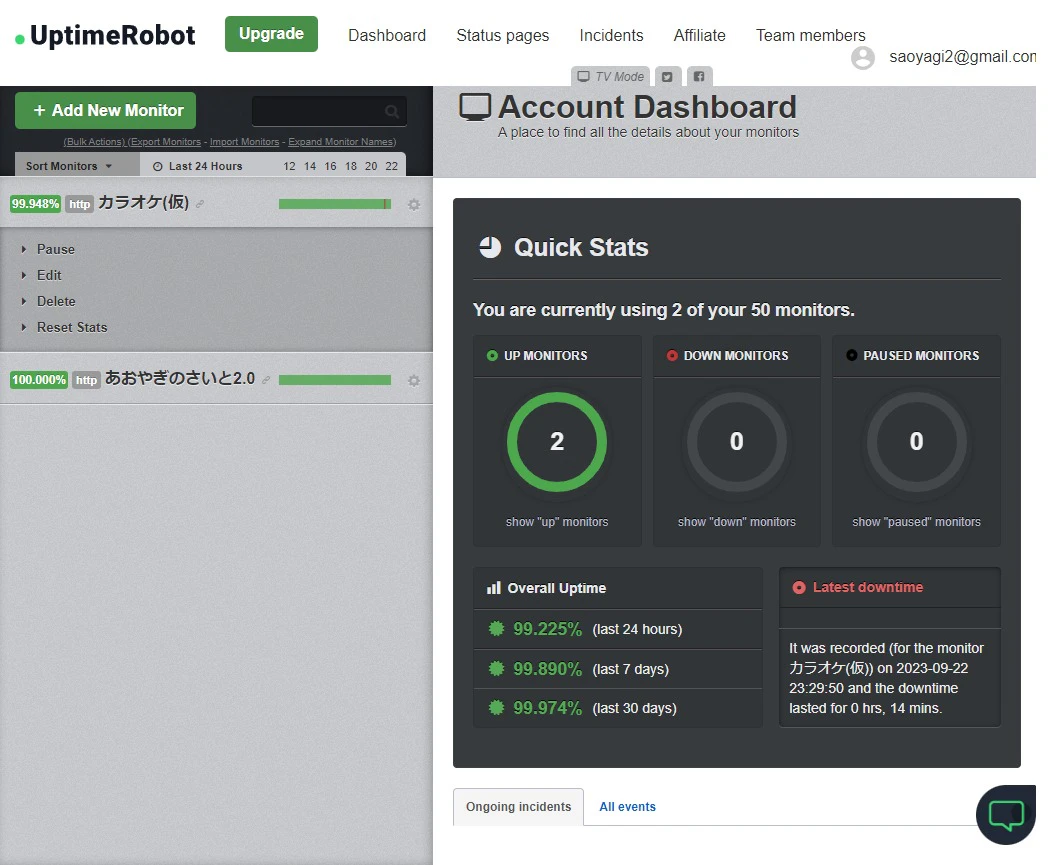Click the 99.890% last 7 days value

click(x=547, y=669)
